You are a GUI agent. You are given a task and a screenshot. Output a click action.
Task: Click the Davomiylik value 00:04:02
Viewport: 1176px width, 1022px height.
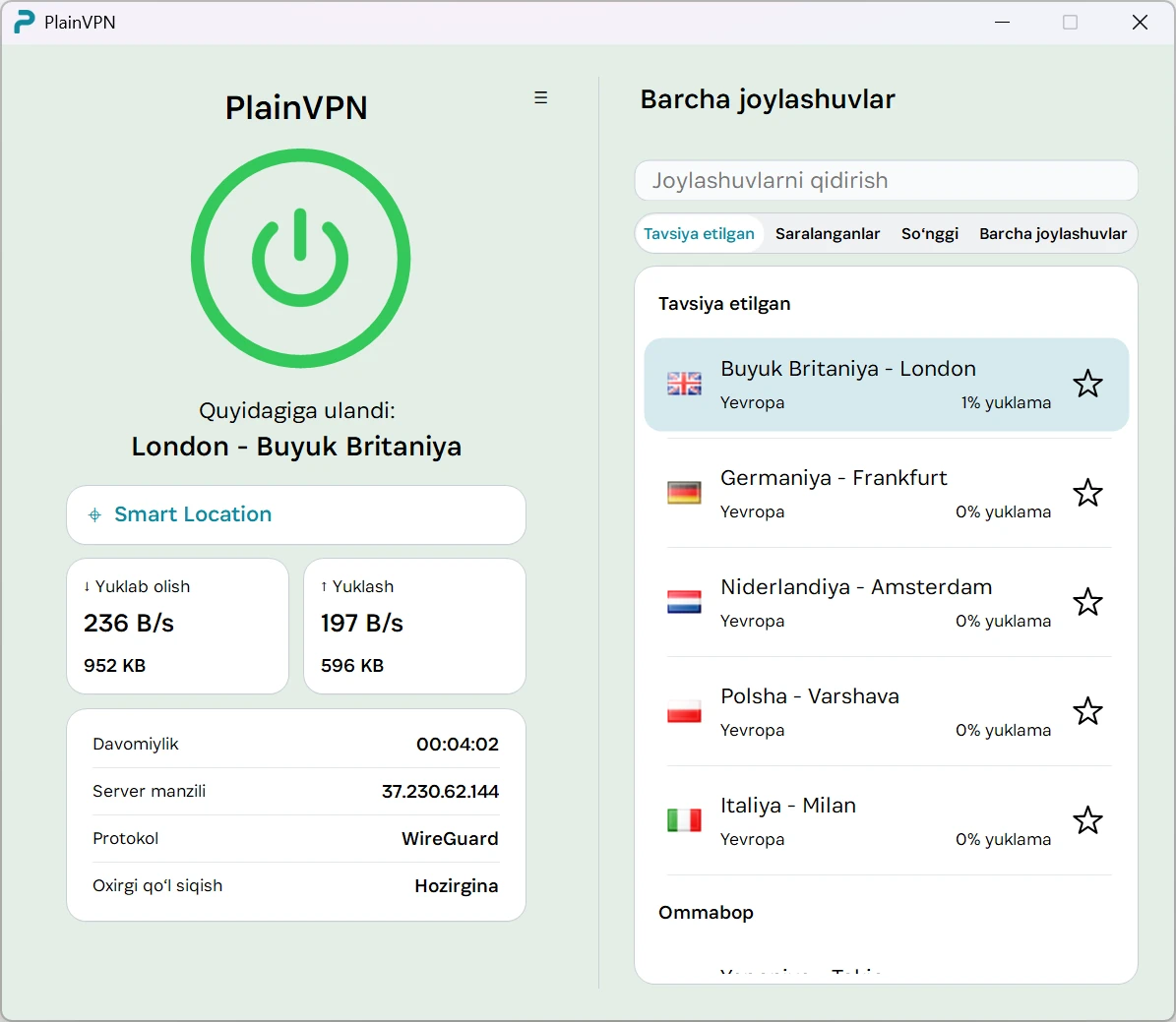458,745
